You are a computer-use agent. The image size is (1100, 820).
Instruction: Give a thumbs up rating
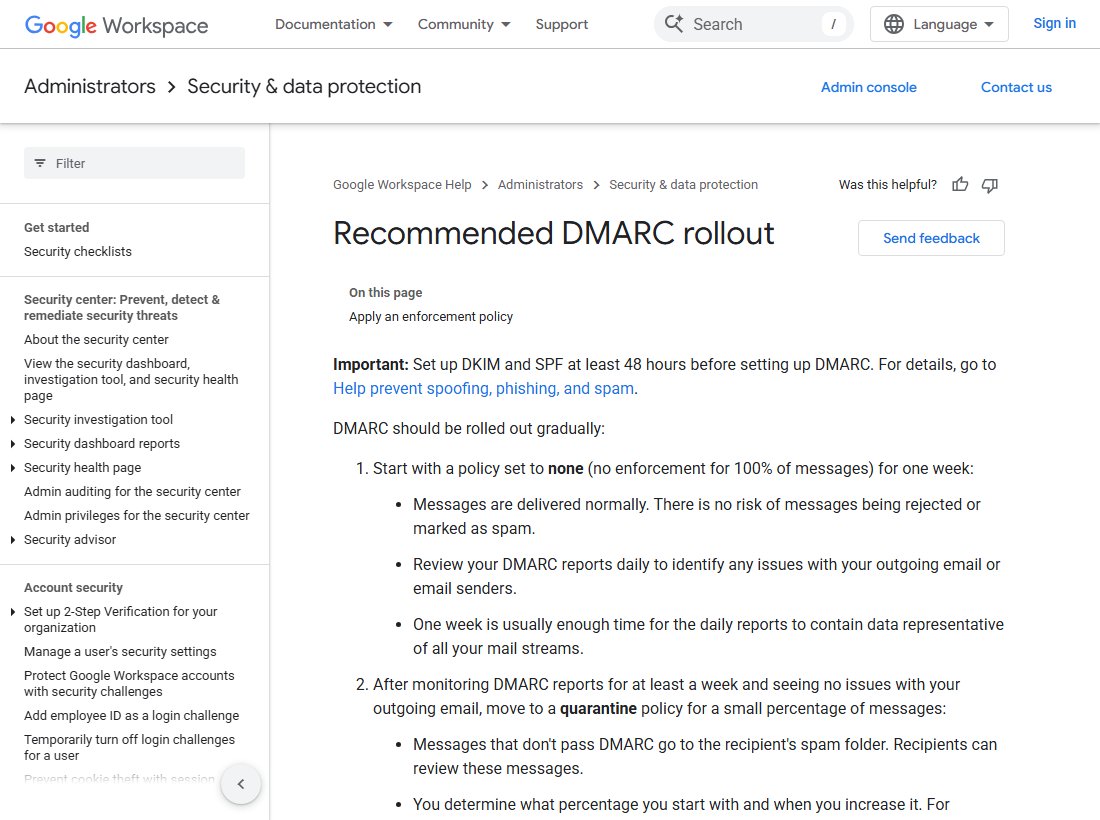click(960, 184)
